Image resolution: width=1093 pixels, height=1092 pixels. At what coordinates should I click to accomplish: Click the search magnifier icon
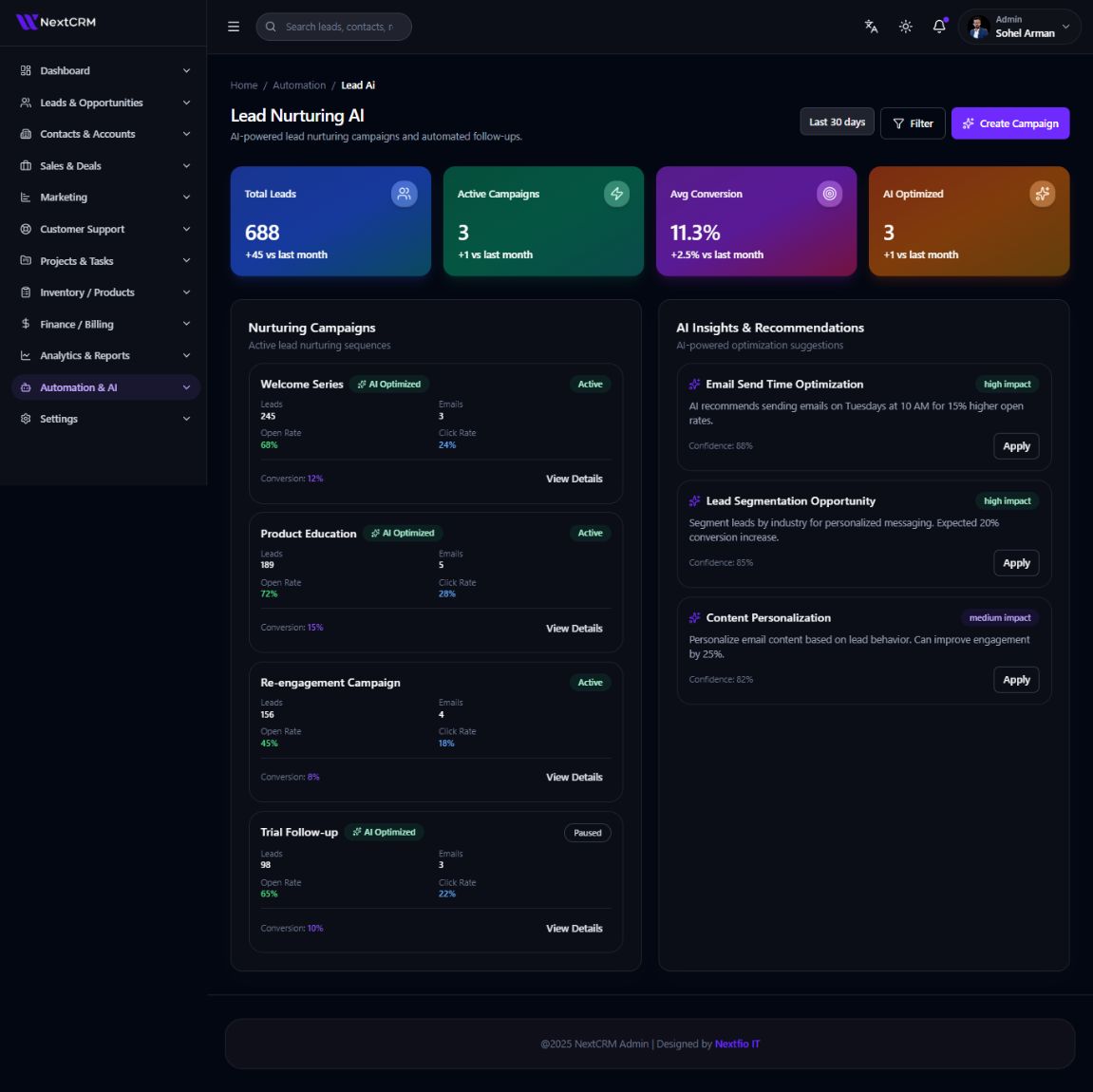coord(271,27)
